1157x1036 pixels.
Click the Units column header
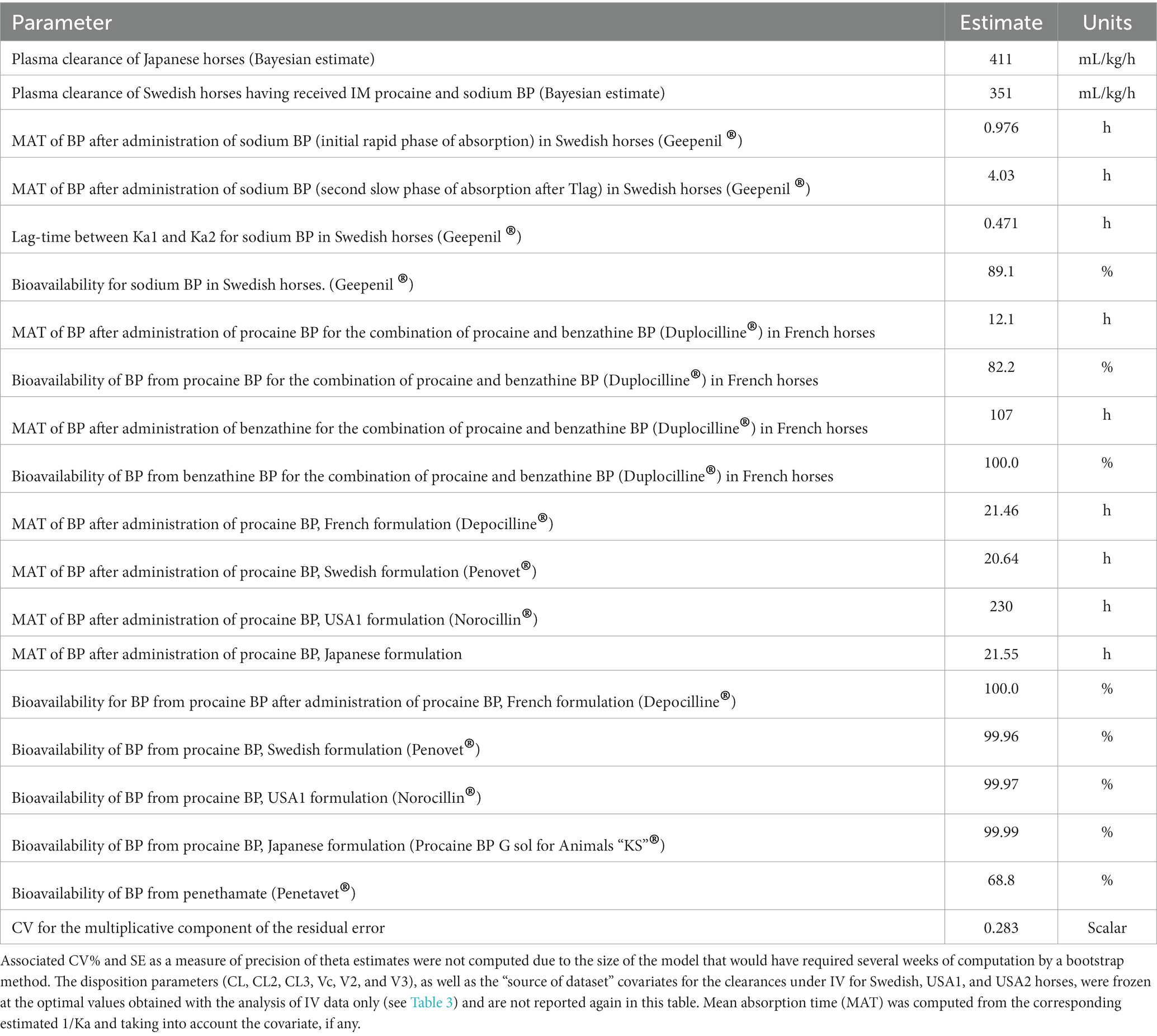(1107, 22)
